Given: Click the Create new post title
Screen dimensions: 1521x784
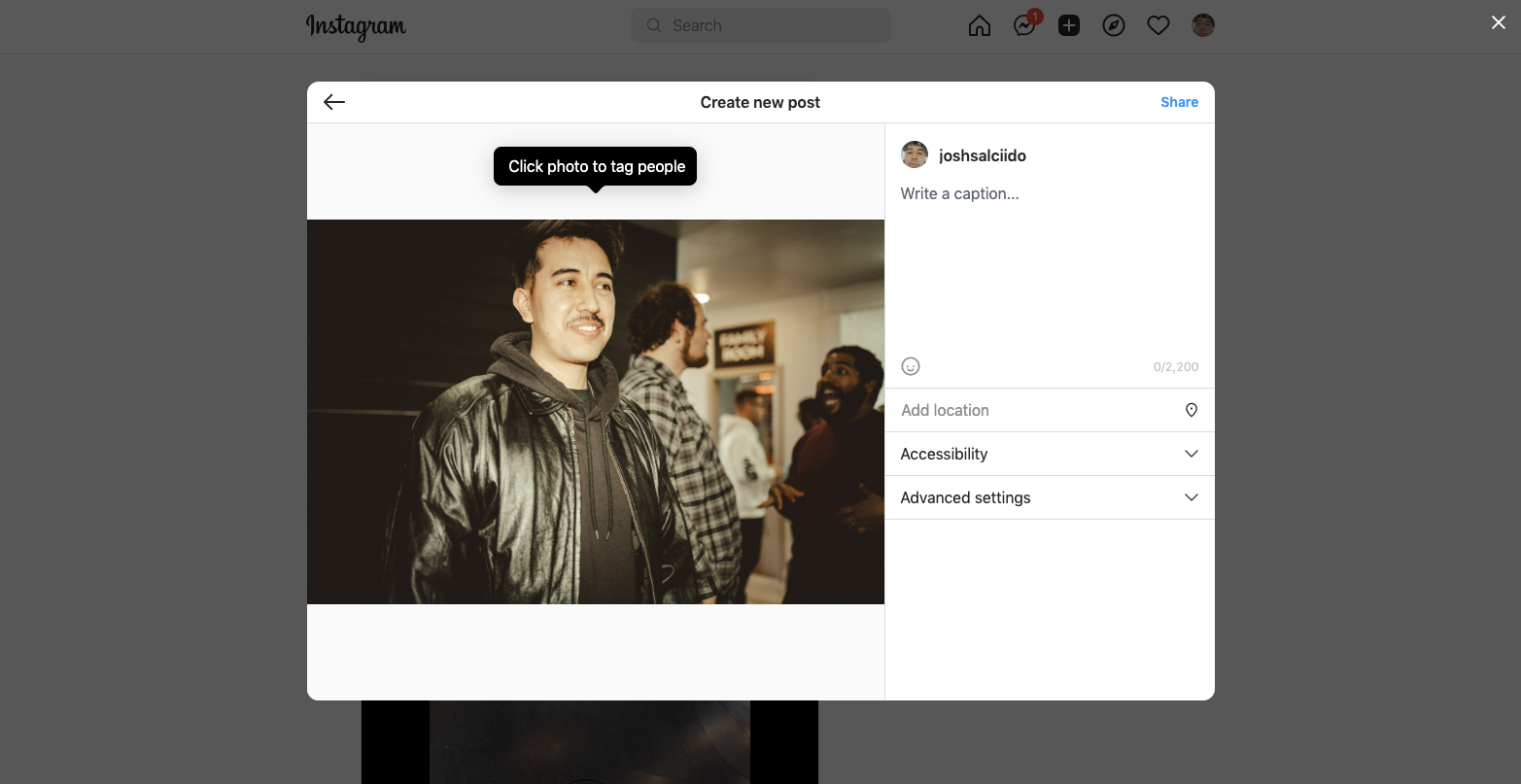Looking at the screenshot, I should (x=760, y=102).
